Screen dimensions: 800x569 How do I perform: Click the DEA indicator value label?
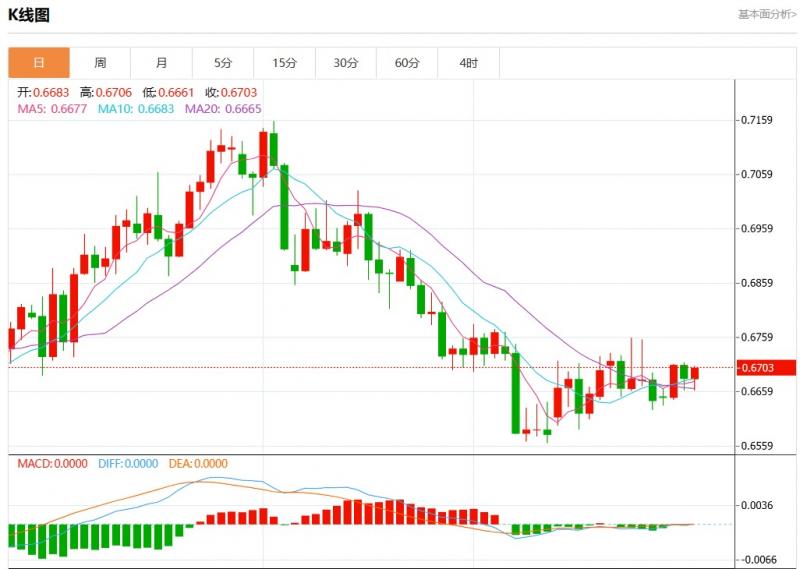click(x=197, y=464)
